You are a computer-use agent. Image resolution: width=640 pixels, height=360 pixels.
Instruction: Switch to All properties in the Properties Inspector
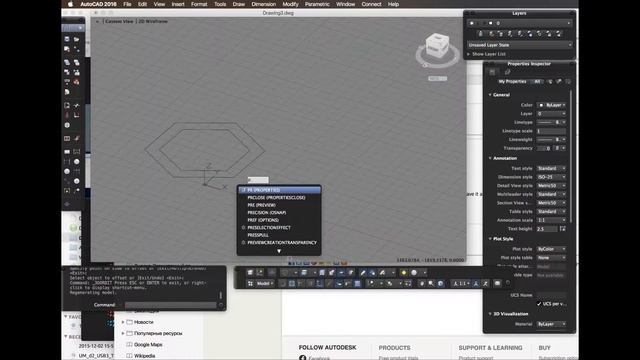point(537,82)
